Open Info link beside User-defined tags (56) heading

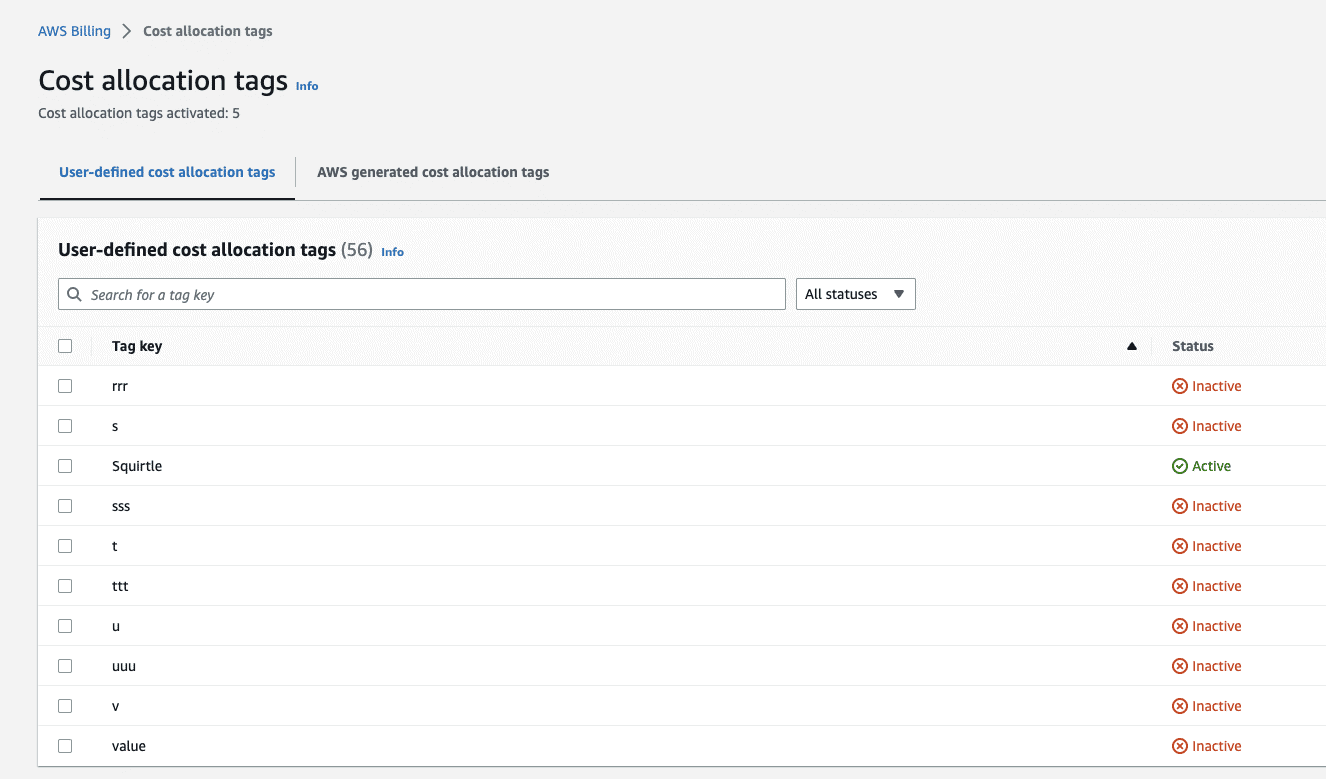coord(393,252)
